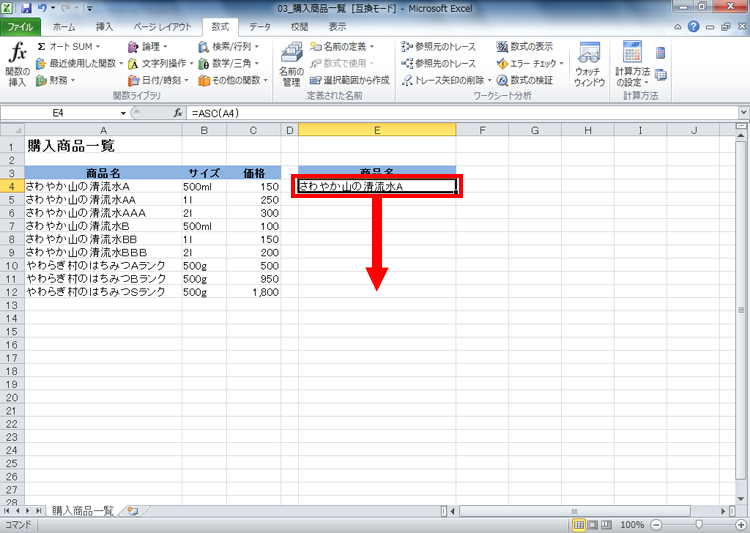Image resolution: width=750 pixels, height=533 pixels.
Task: Switch to the Data (データ) tab
Action: pyautogui.click(x=260, y=27)
